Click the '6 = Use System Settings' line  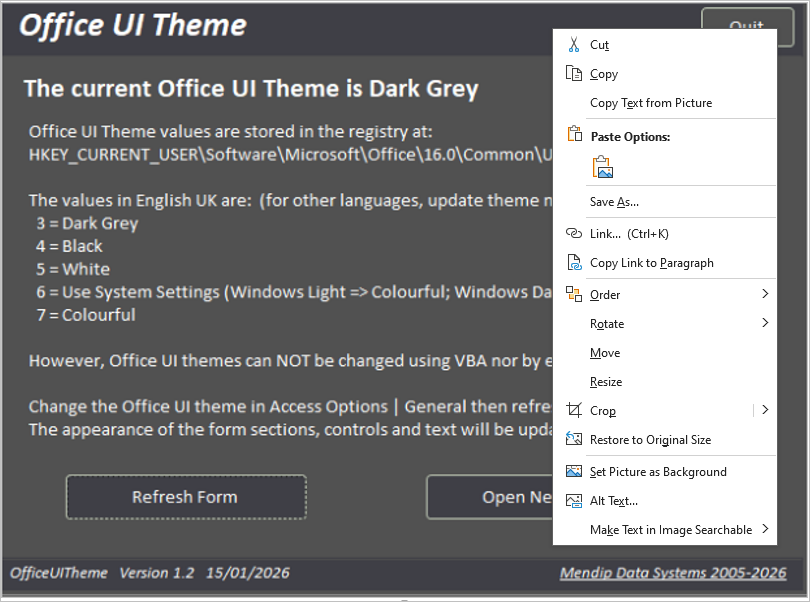tap(294, 292)
